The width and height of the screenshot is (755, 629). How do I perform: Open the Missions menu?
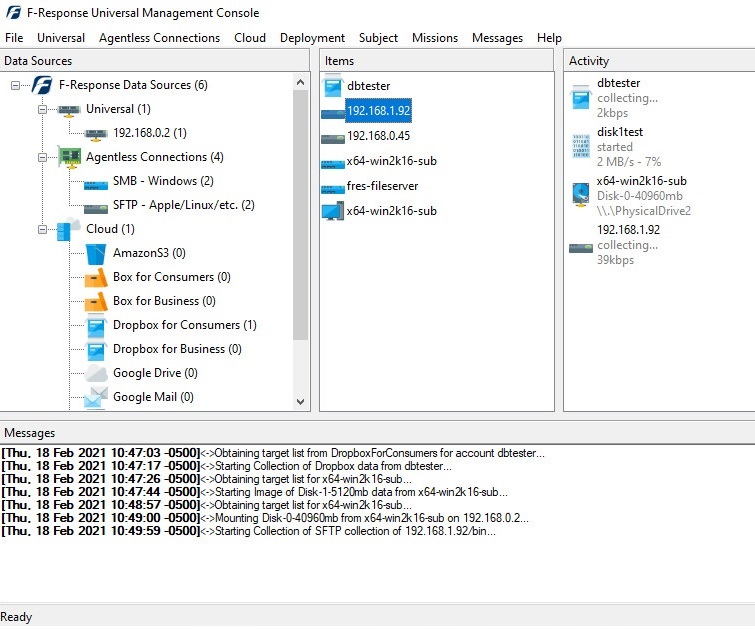(435, 38)
